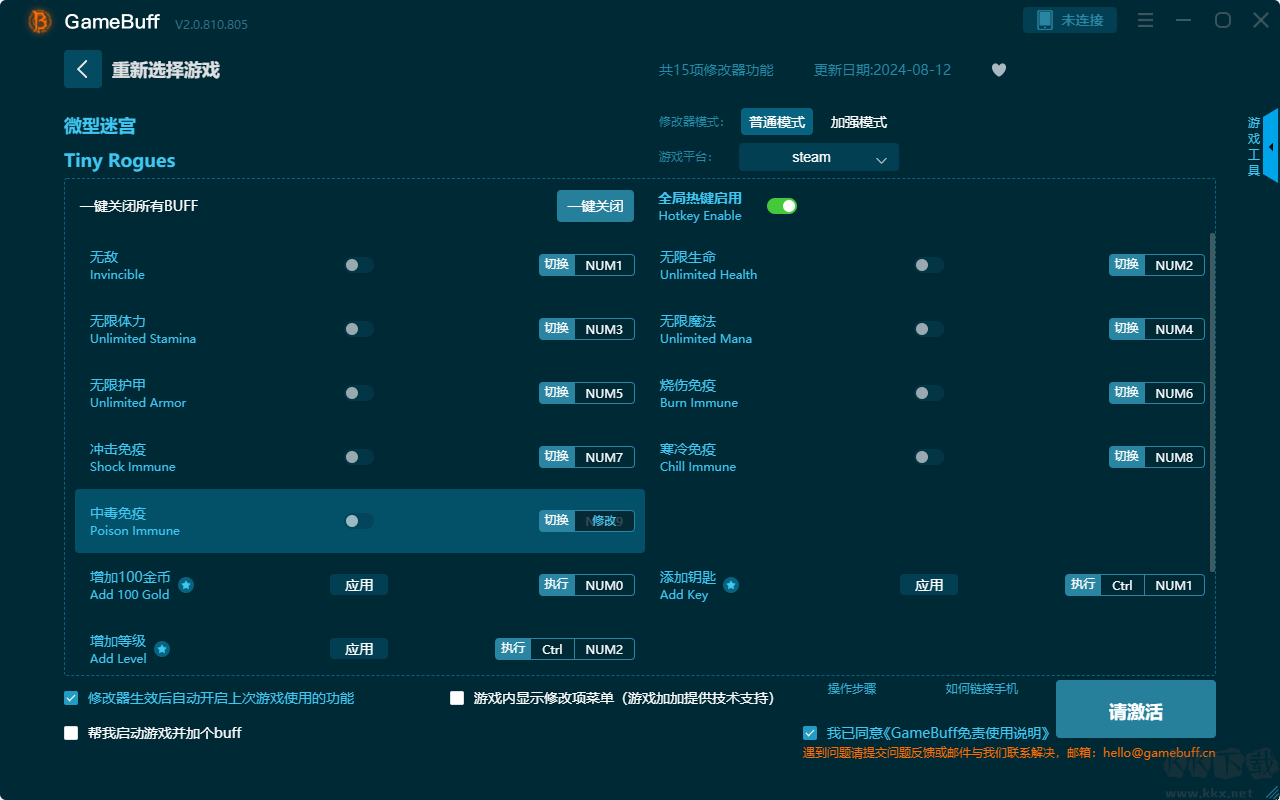This screenshot has width=1280, height=800.
Task: Turn on 无限体力 Unlimited Stamina
Action: click(x=359, y=329)
